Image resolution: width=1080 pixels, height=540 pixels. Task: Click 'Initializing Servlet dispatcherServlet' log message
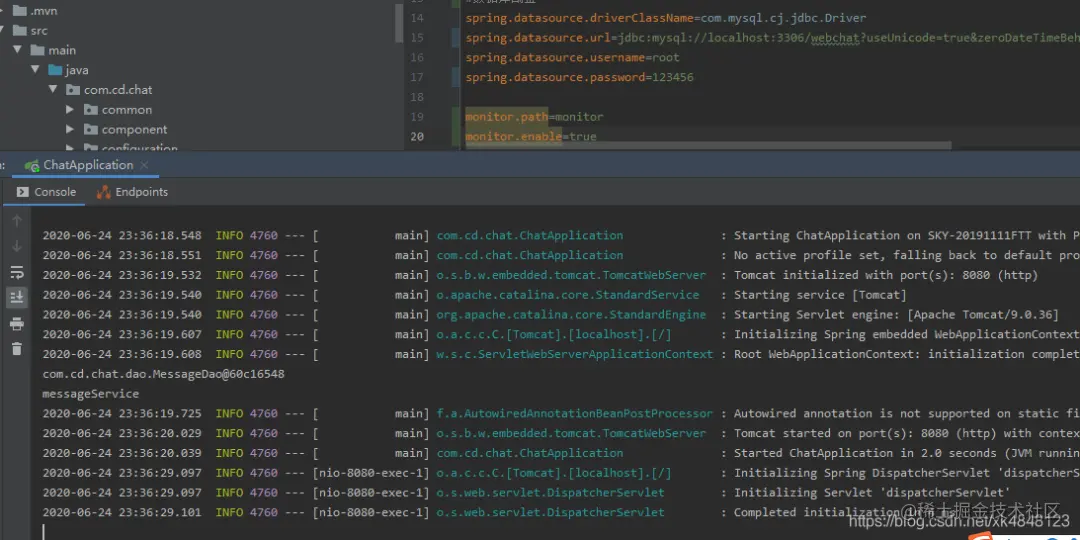click(872, 492)
